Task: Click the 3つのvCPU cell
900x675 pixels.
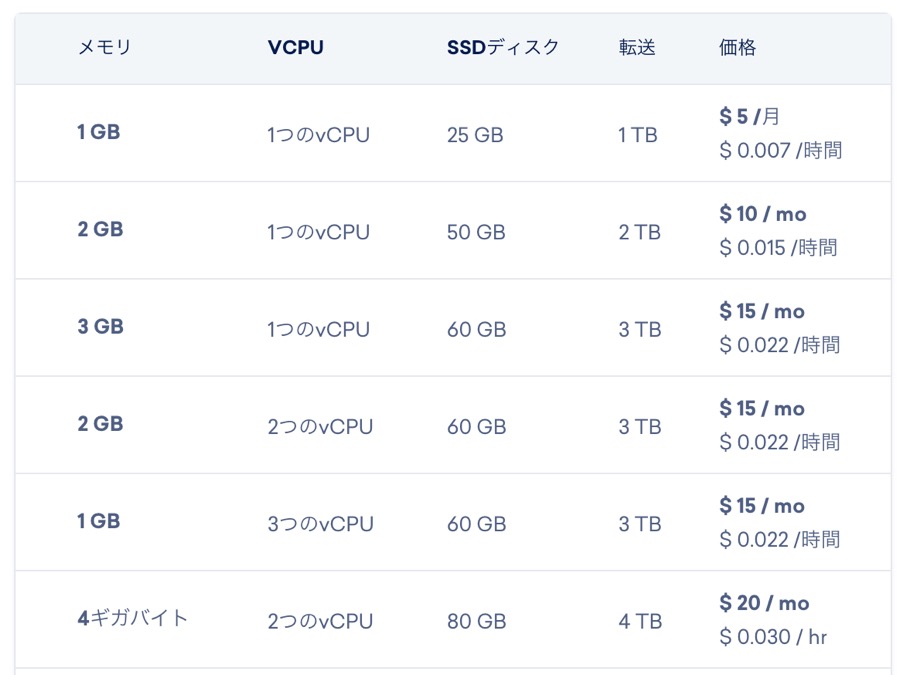Action: (320, 524)
